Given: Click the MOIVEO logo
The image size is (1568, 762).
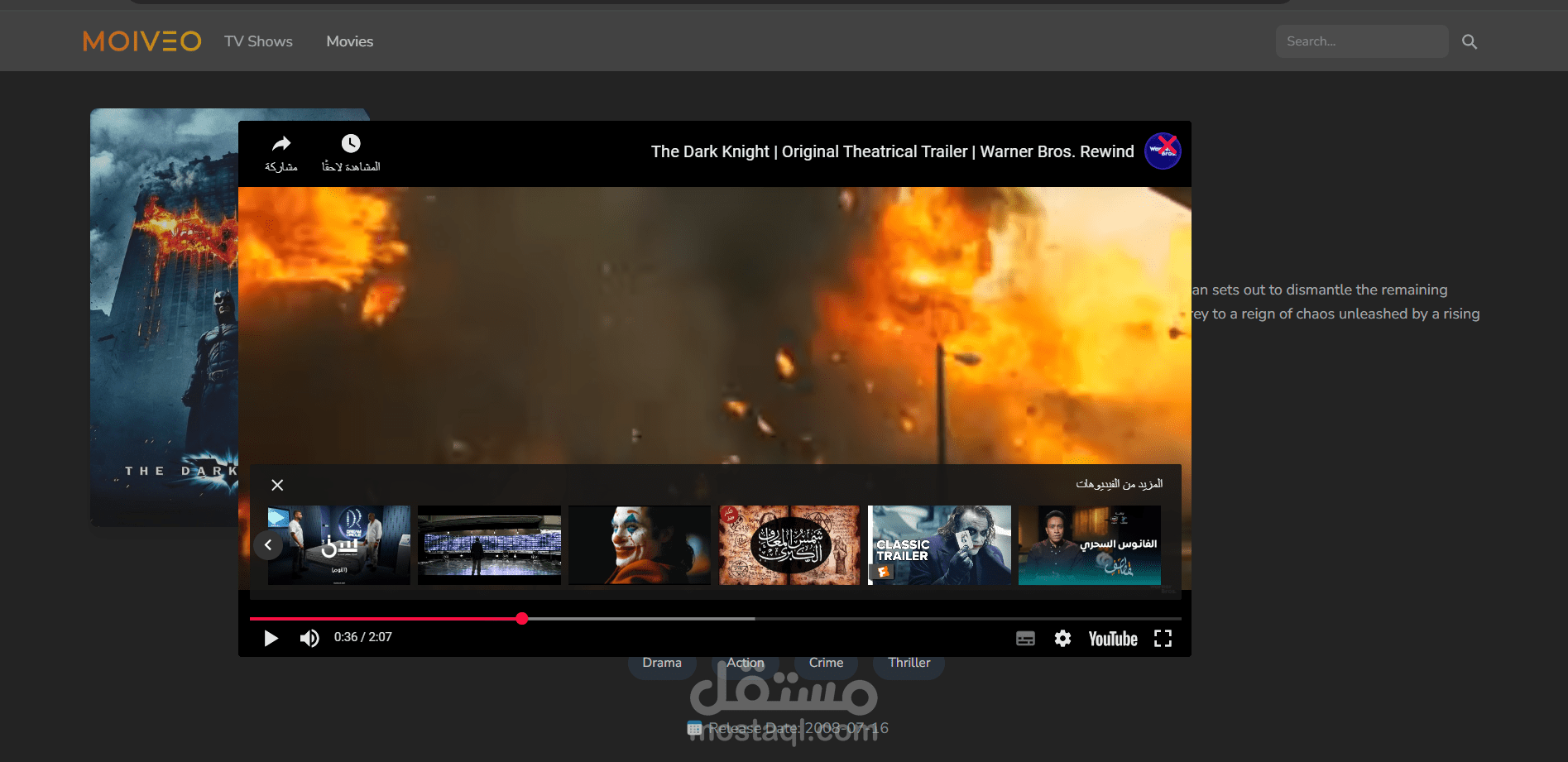Looking at the screenshot, I should pyautogui.click(x=142, y=41).
